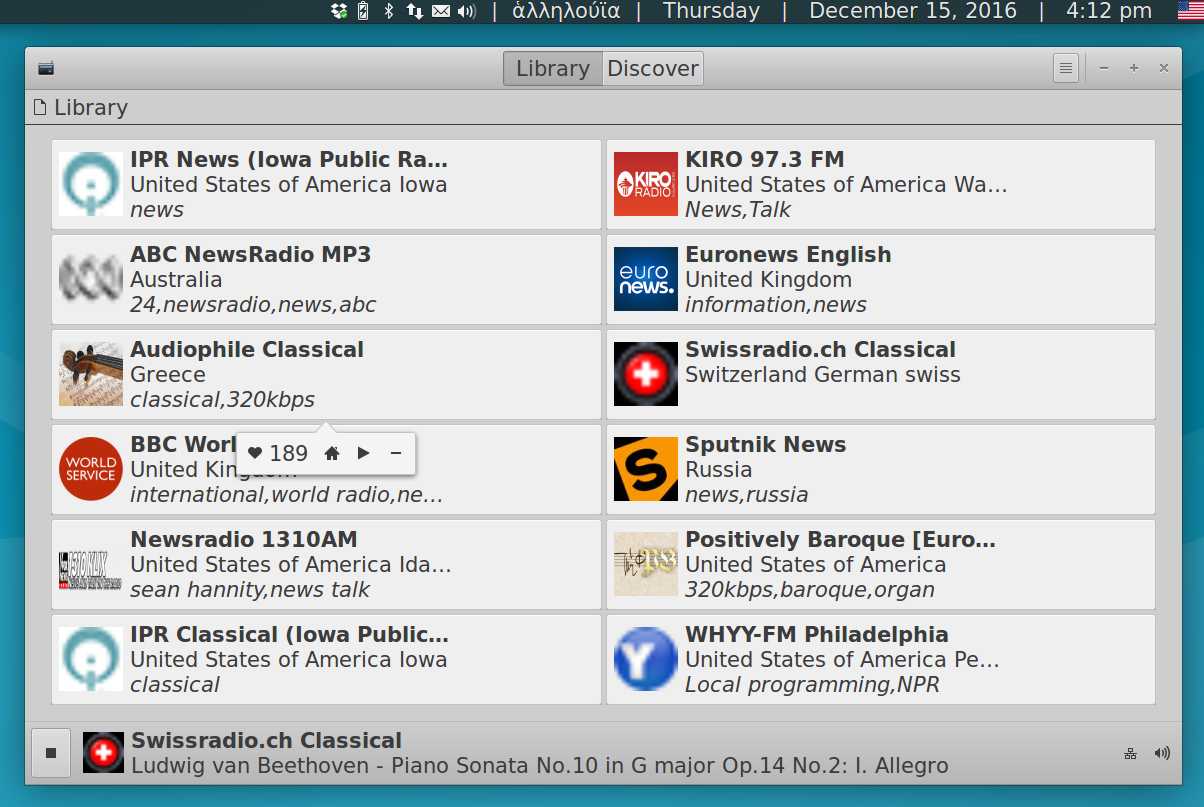Click the network connection icon in player bar
This screenshot has width=1204, height=807.
[x=1130, y=754]
